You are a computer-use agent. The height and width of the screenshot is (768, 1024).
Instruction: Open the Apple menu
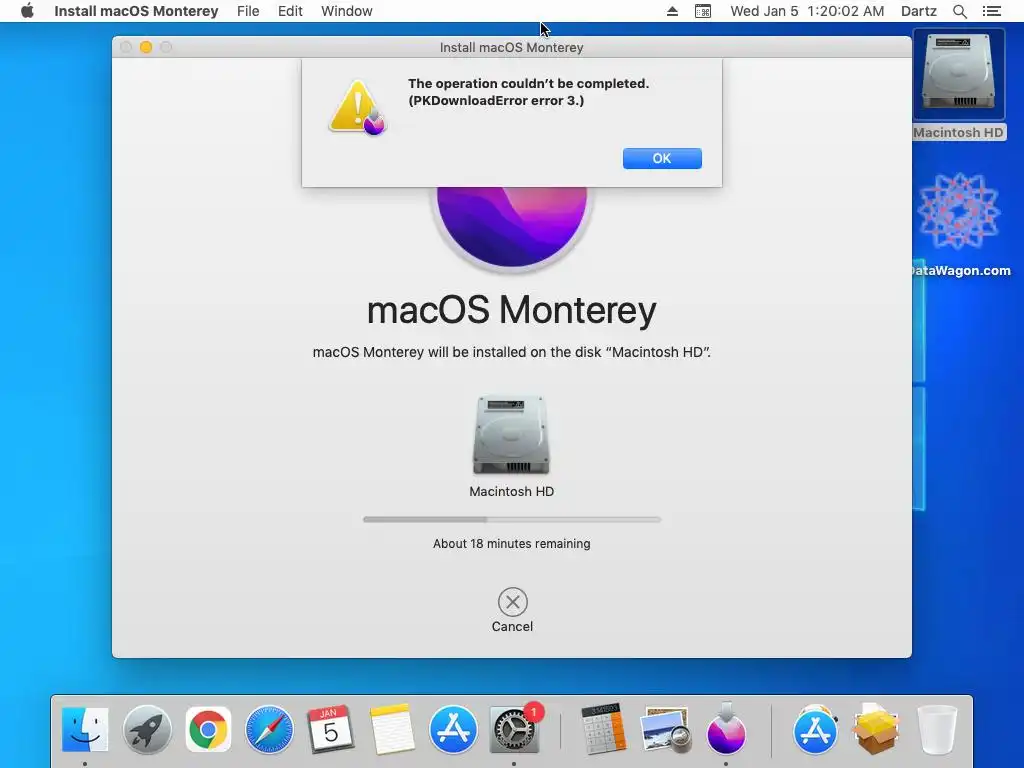click(27, 11)
